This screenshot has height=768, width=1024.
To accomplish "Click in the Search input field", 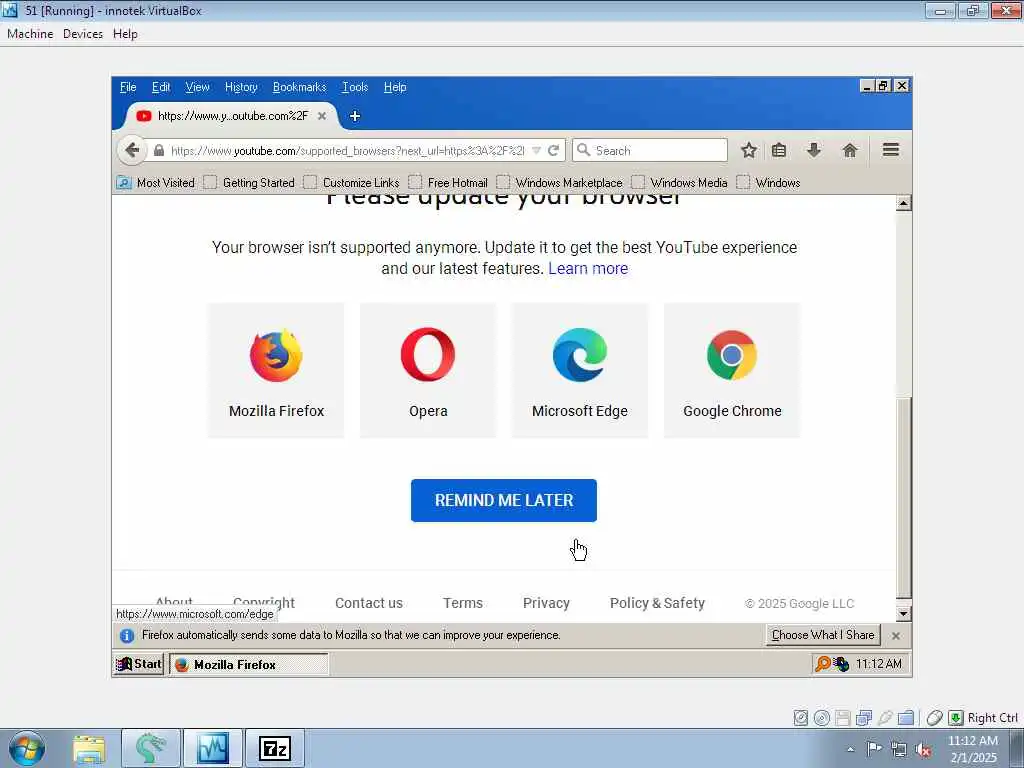I will (650, 151).
